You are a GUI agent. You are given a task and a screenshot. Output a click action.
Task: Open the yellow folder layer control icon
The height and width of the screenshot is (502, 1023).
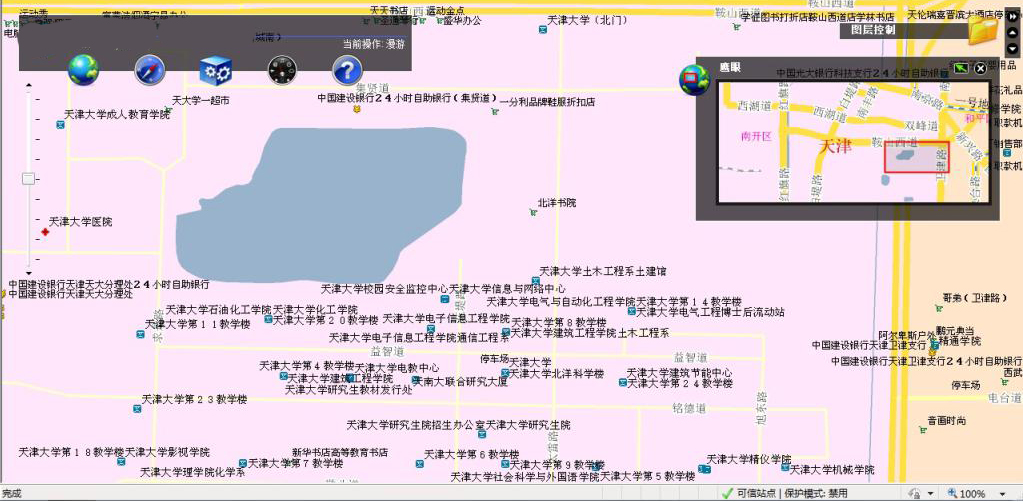pyautogui.click(x=983, y=29)
